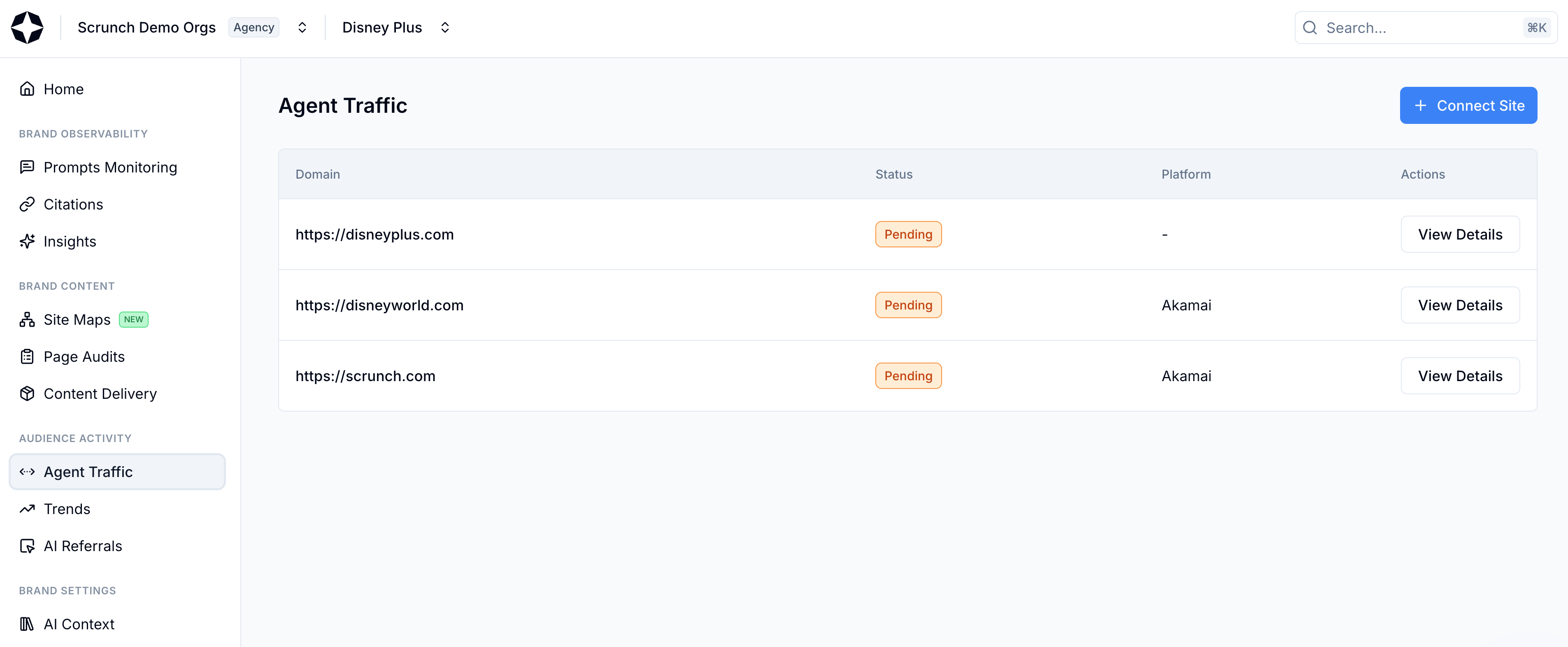This screenshot has height=647, width=1568.
Task: Expand the Disney Plus brand switcher
Action: 445,28
